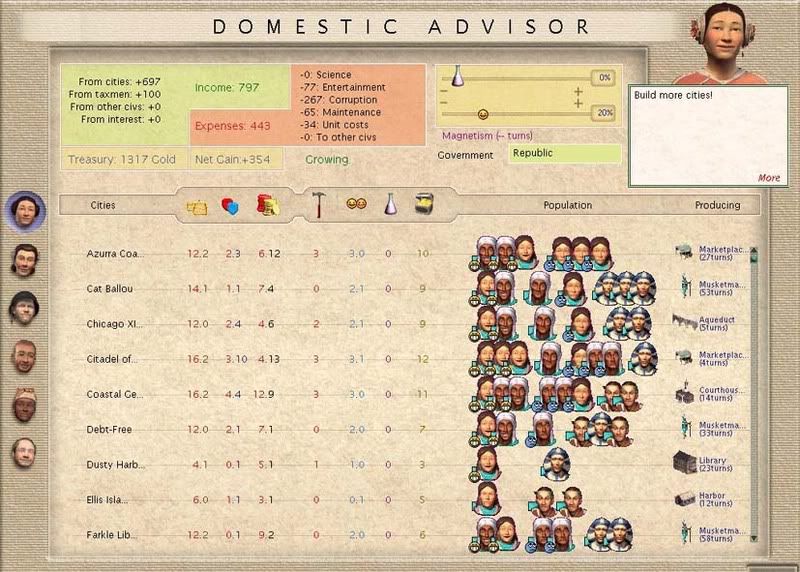Viewport: 800px width, 572px height.
Task: Click the city list scroll down arrow
Action: 754,538
